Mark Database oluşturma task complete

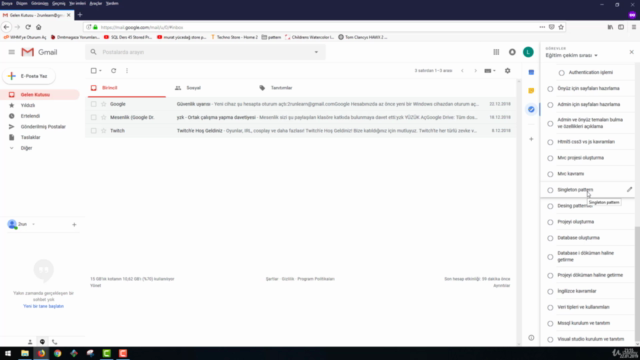pos(550,238)
